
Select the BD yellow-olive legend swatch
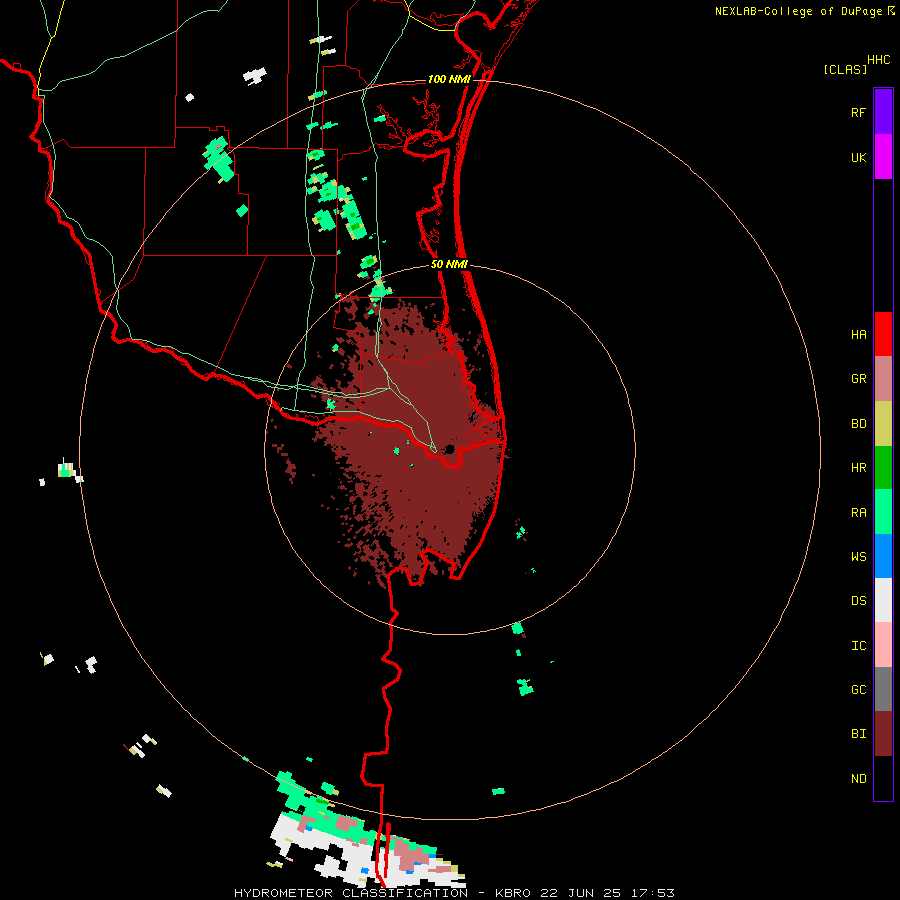883,424
